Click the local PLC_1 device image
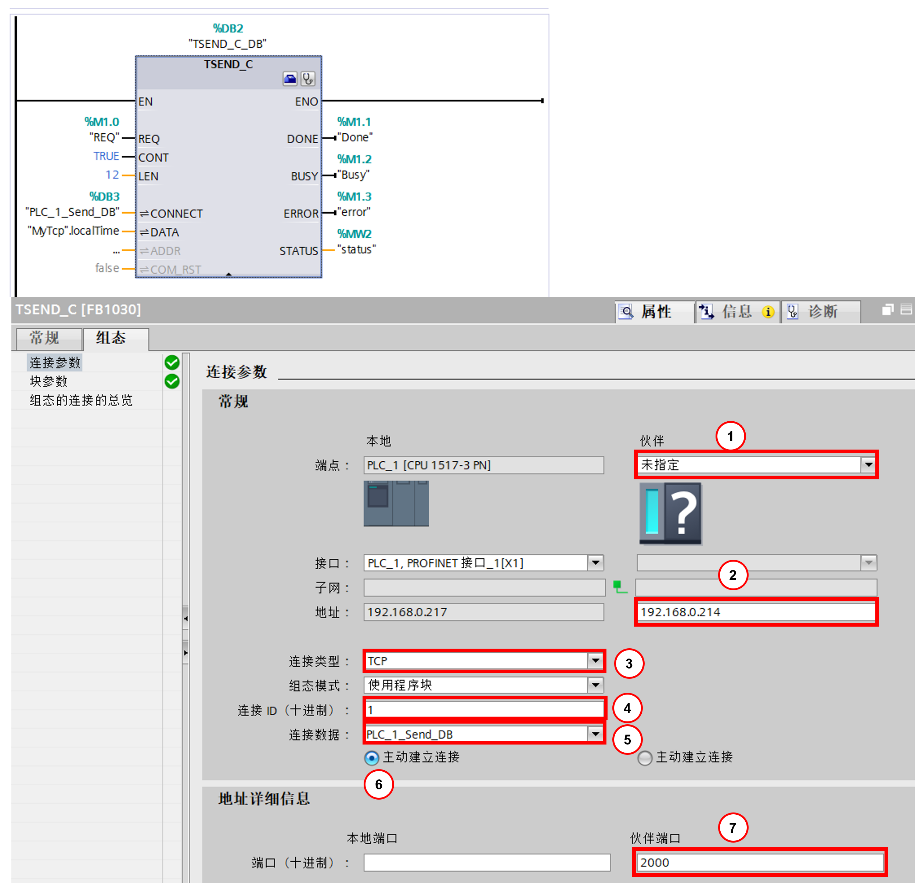 click(x=396, y=504)
